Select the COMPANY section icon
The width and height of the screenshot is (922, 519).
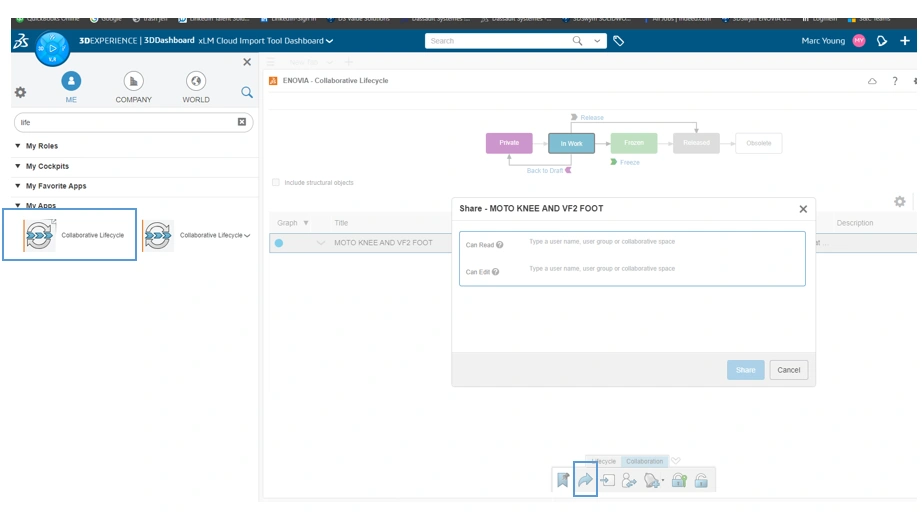point(133,81)
